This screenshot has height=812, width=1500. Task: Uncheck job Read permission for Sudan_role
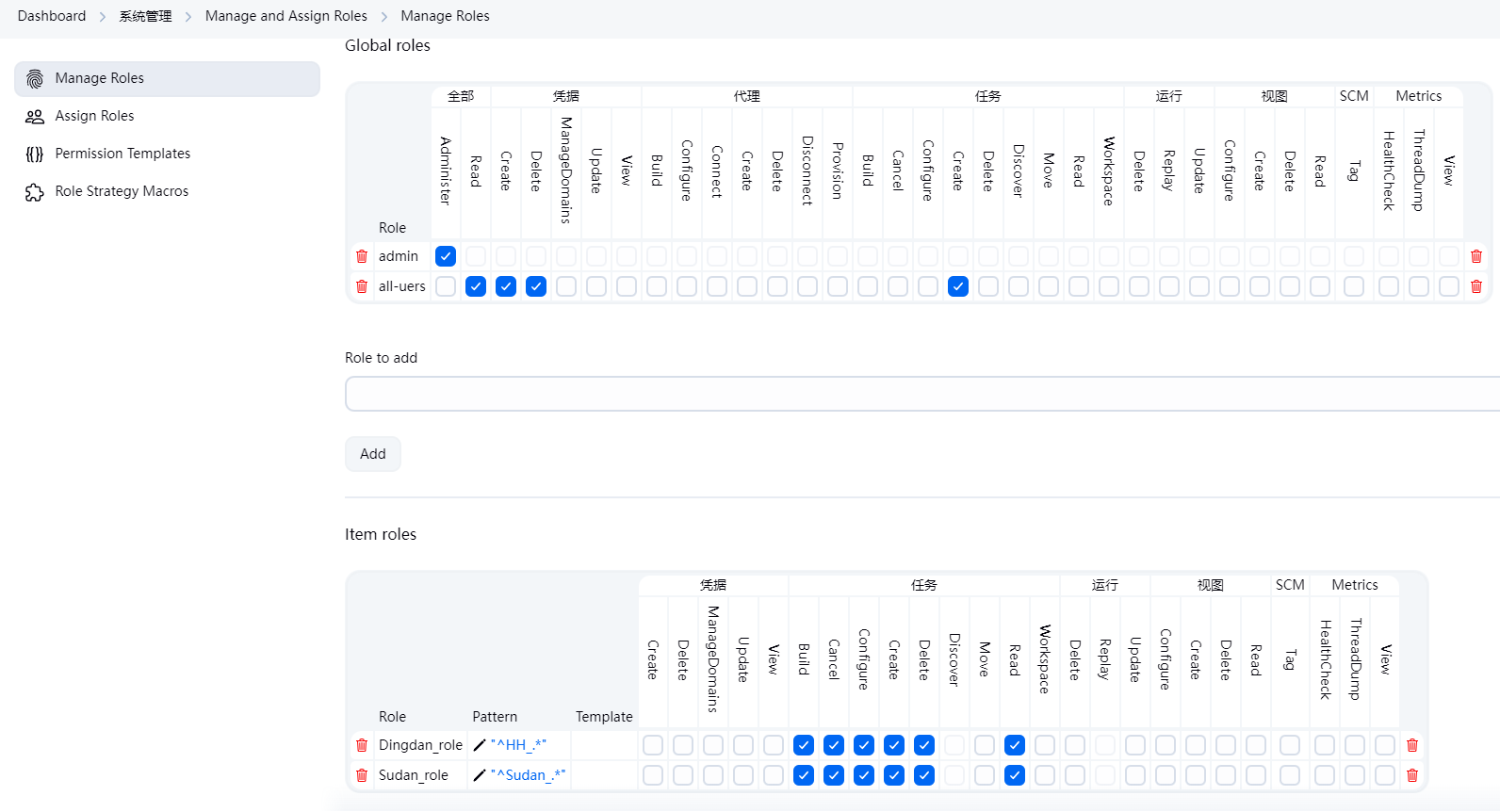1015,775
